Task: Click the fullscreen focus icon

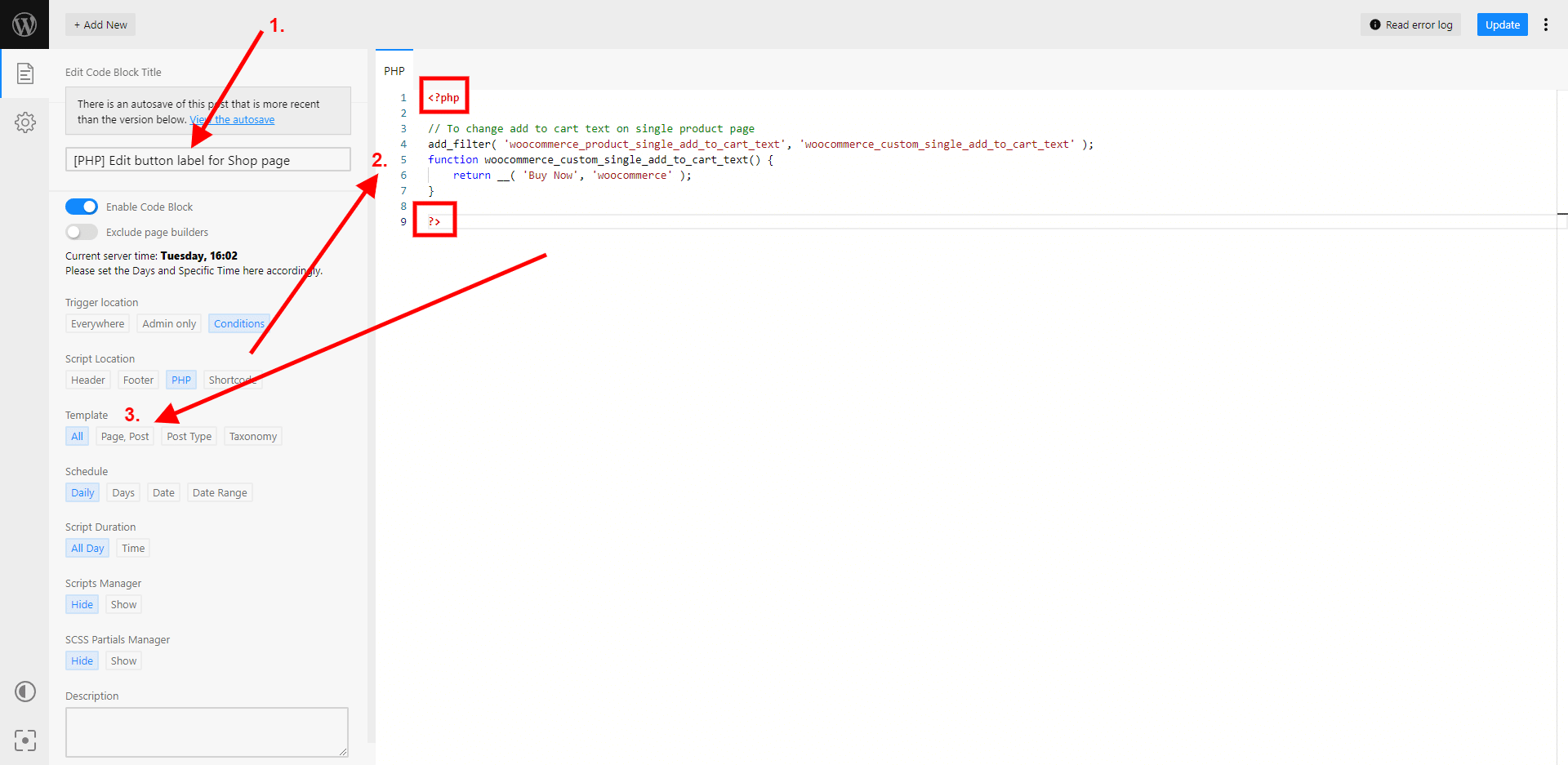Action: [x=25, y=741]
